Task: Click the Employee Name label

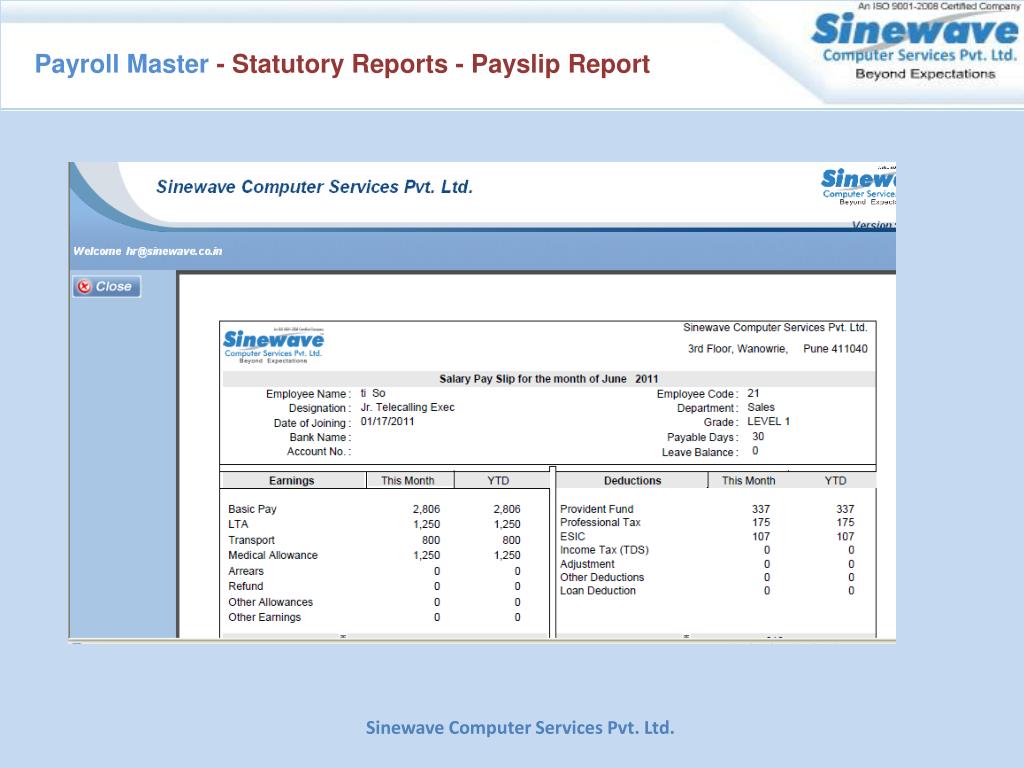Action: (x=308, y=394)
